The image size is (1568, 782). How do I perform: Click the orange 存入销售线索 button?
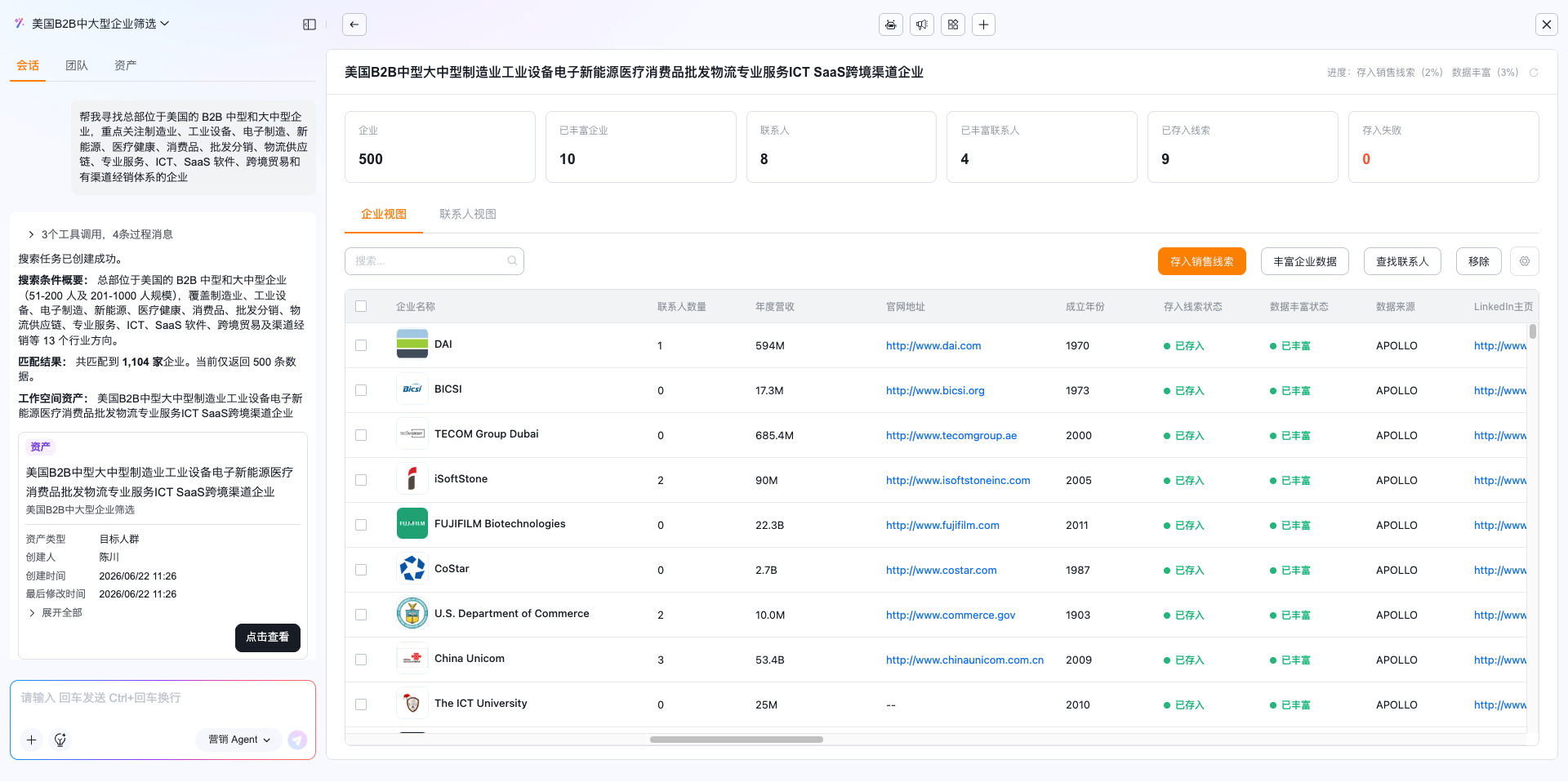coord(1202,261)
